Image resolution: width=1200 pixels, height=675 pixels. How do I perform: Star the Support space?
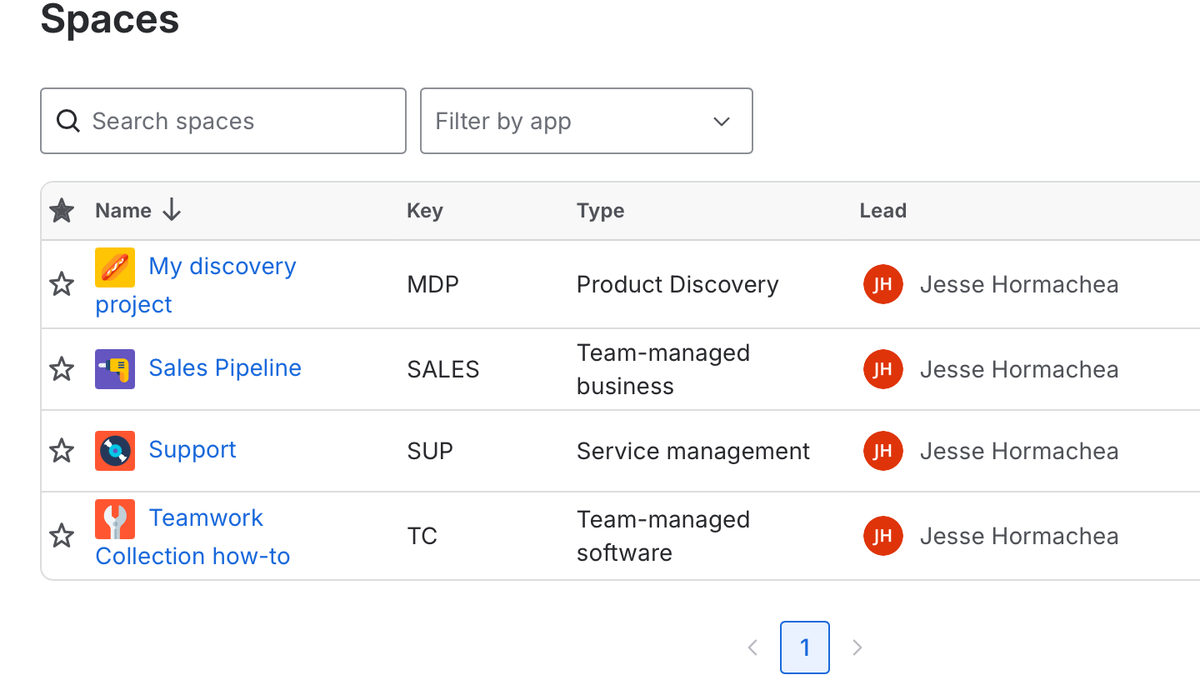point(62,451)
